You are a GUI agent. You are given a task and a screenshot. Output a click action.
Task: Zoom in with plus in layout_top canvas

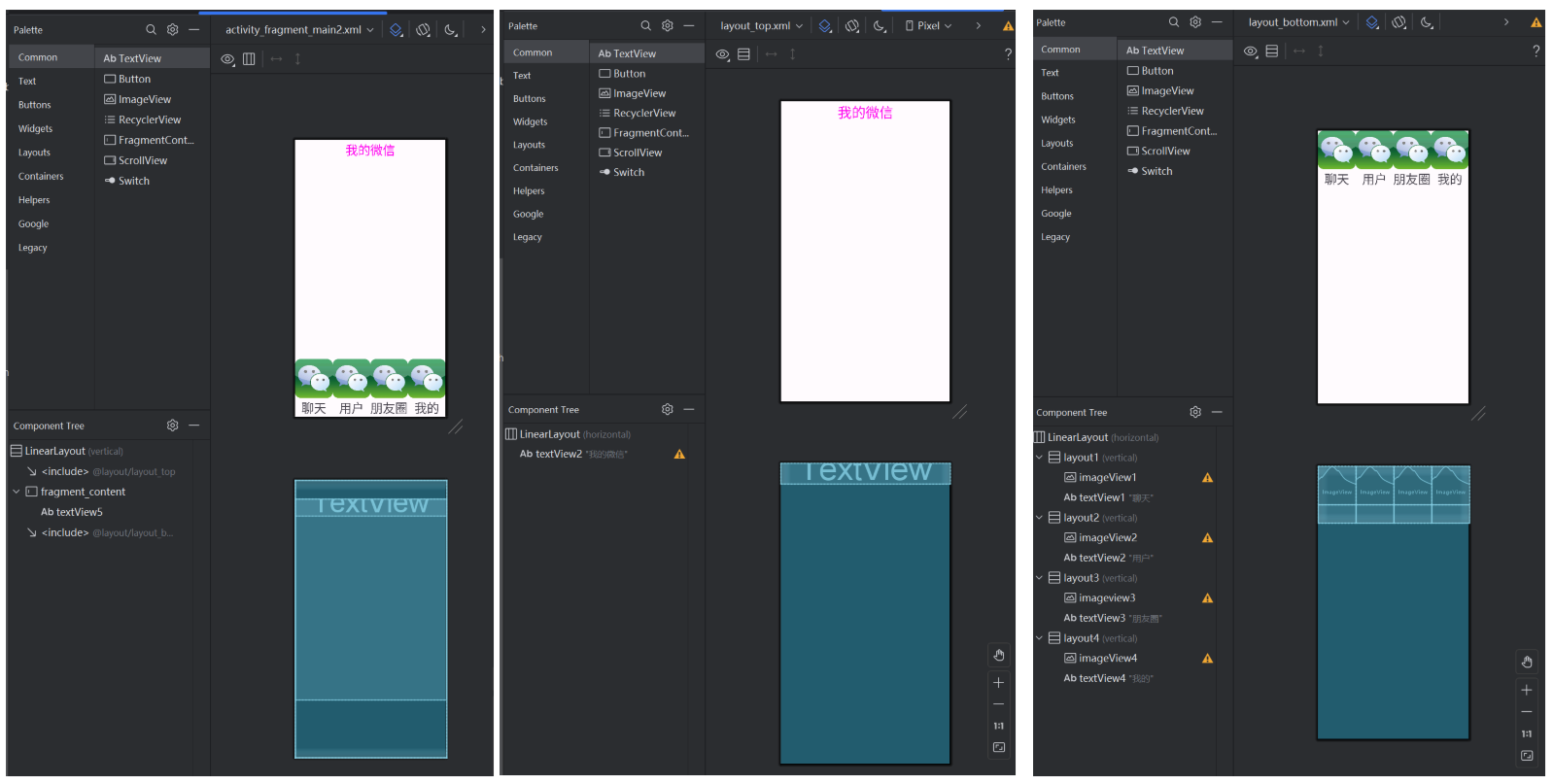point(998,683)
